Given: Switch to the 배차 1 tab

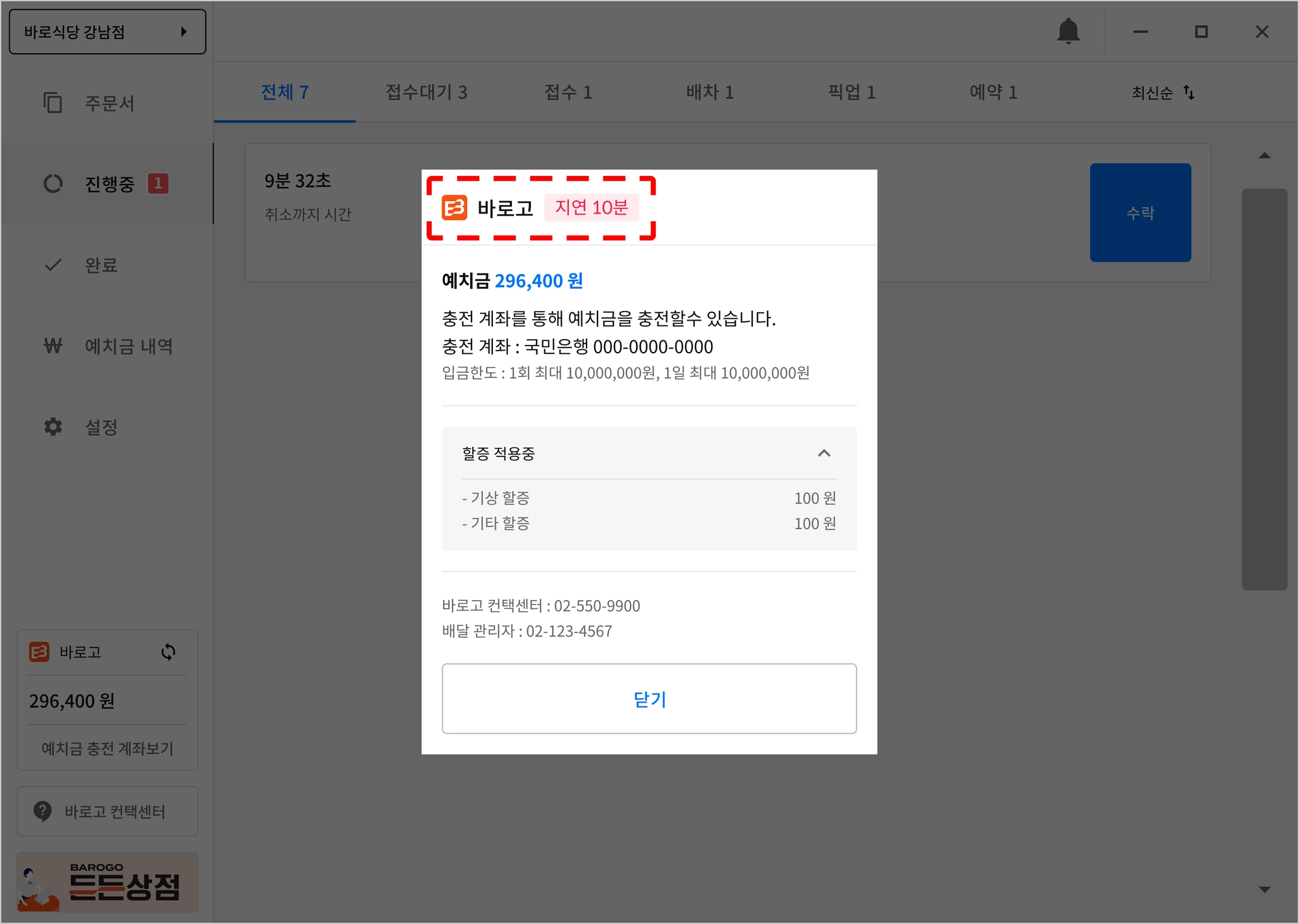Looking at the screenshot, I should [x=709, y=92].
